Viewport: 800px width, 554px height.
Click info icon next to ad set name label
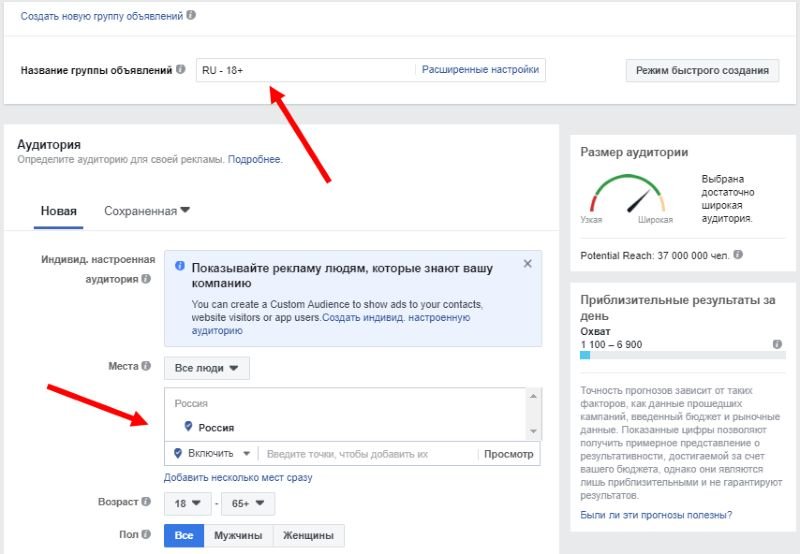pyautogui.click(x=181, y=70)
